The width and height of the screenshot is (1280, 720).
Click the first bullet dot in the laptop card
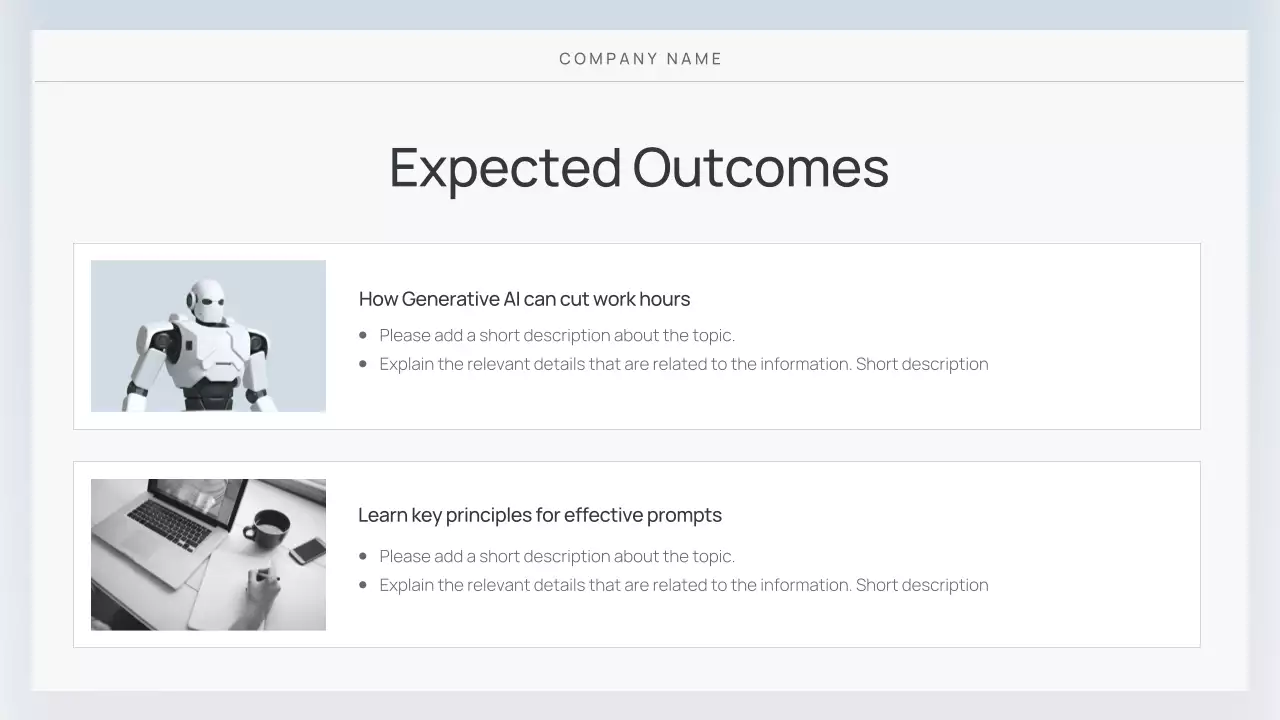point(363,556)
